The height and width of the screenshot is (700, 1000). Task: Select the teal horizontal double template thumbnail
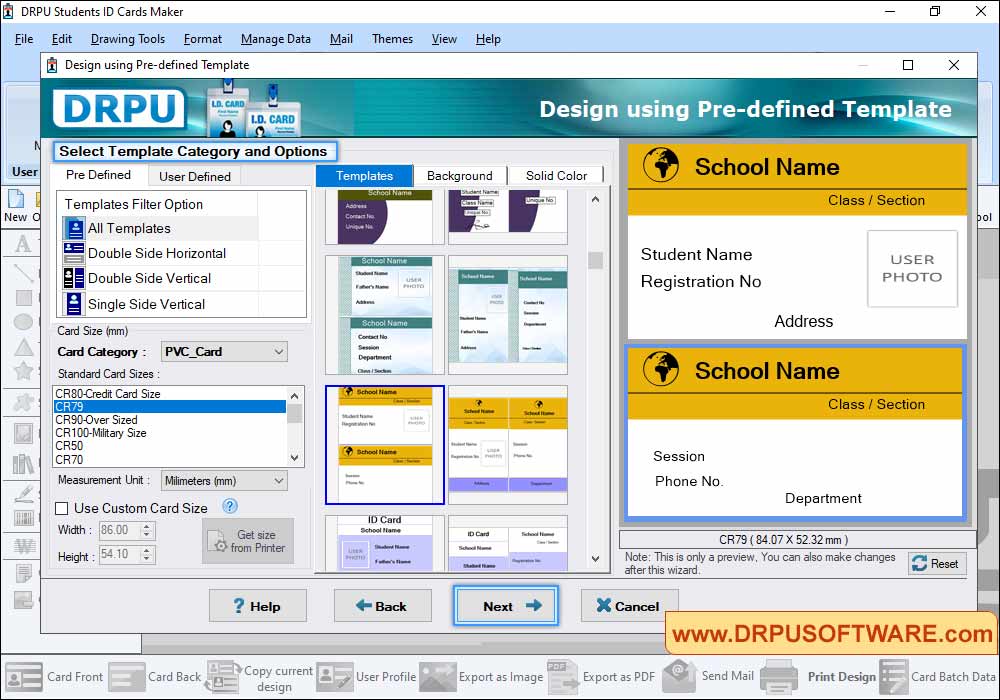[385, 315]
